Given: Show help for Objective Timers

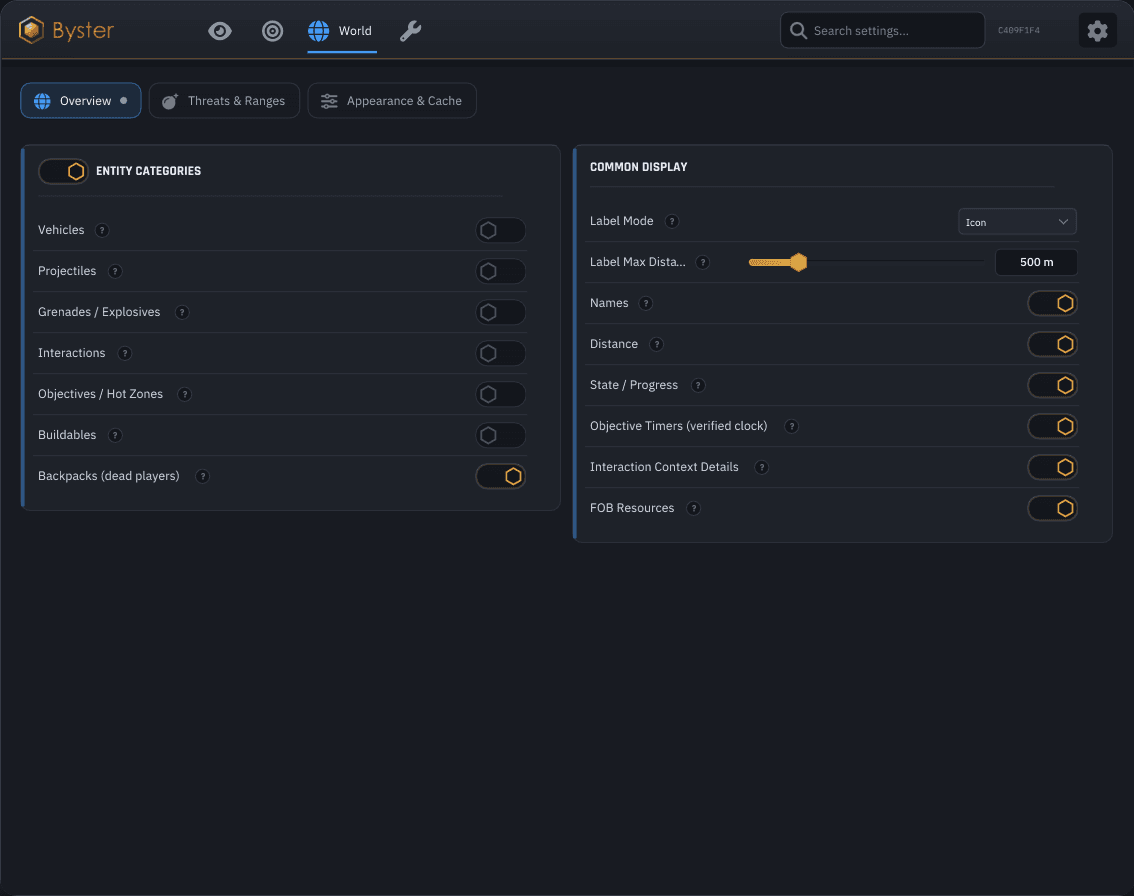Looking at the screenshot, I should tap(791, 426).
